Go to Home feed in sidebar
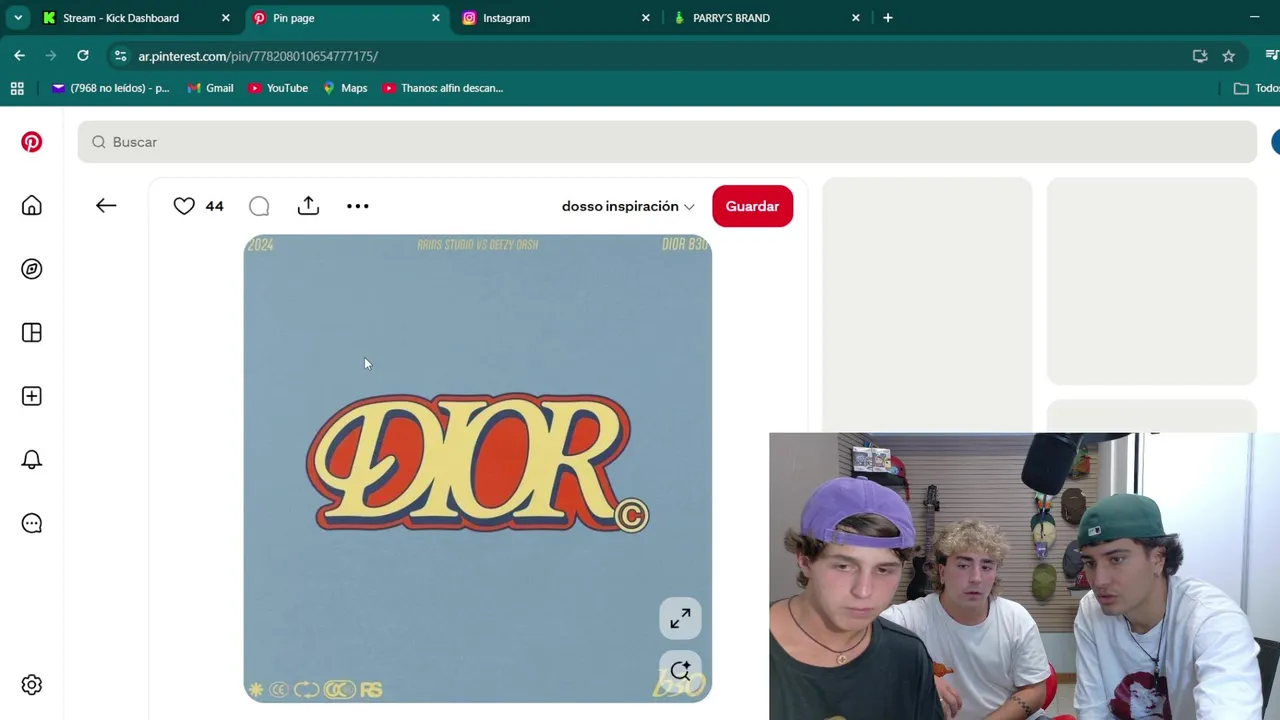Viewport: 1280px width, 720px height. 32,206
